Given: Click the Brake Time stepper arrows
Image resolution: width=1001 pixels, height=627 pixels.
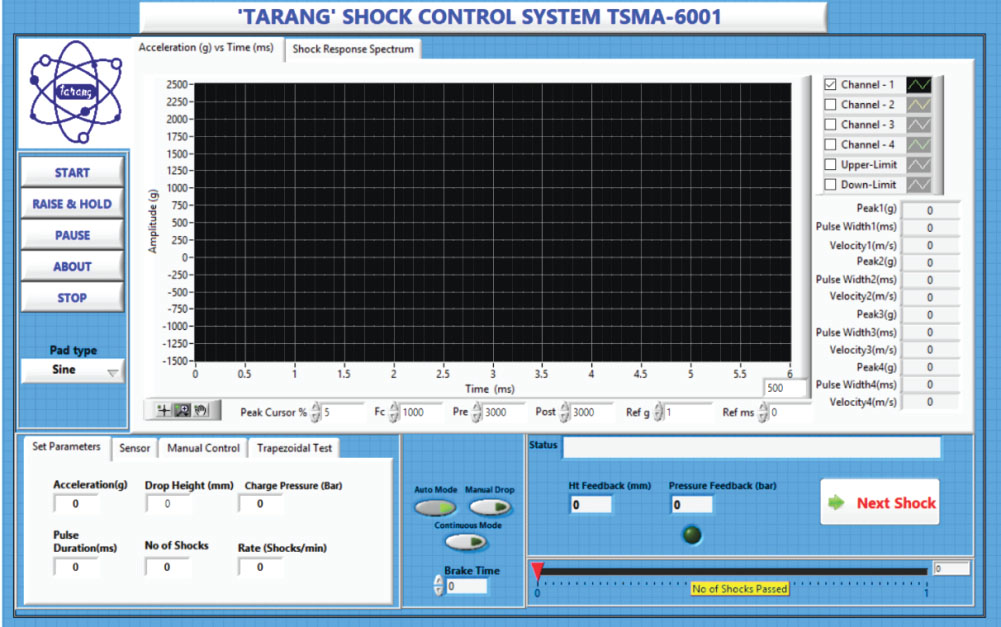Looking at the screenshot, I should 438,585.
